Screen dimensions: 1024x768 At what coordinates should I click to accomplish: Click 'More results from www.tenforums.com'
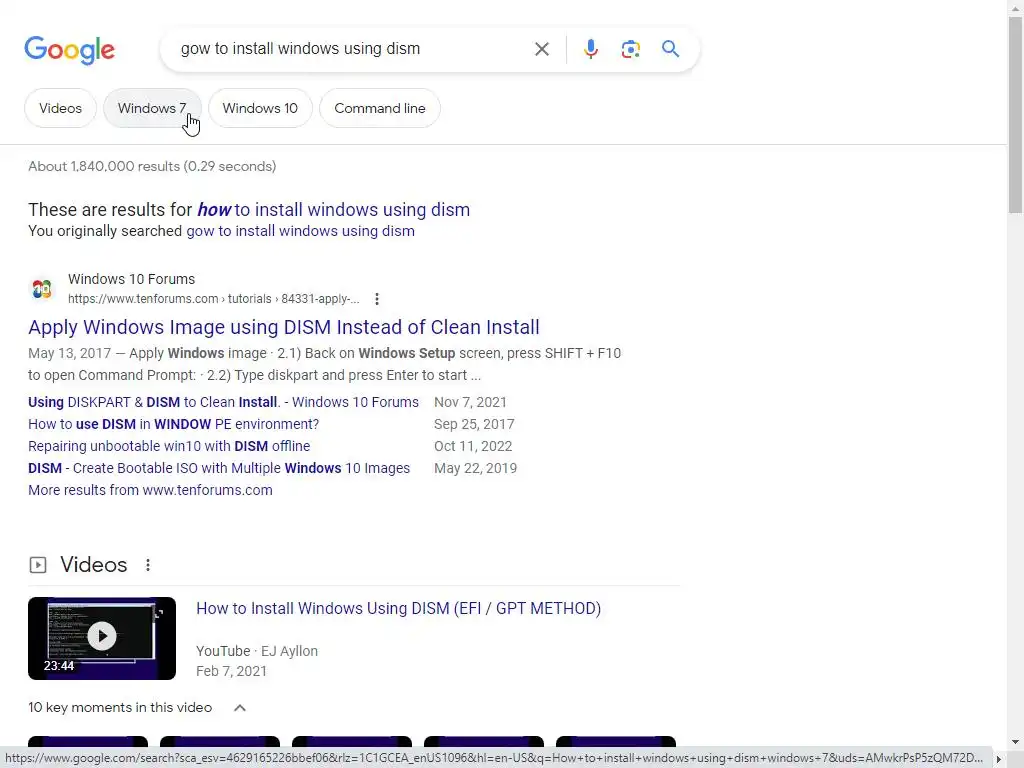(x=150, y=490)
